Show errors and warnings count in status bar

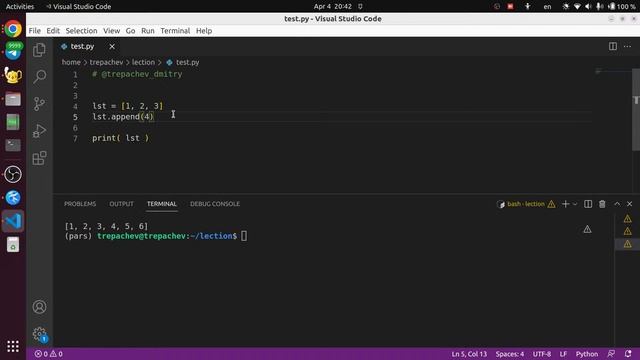pos(49,353)
